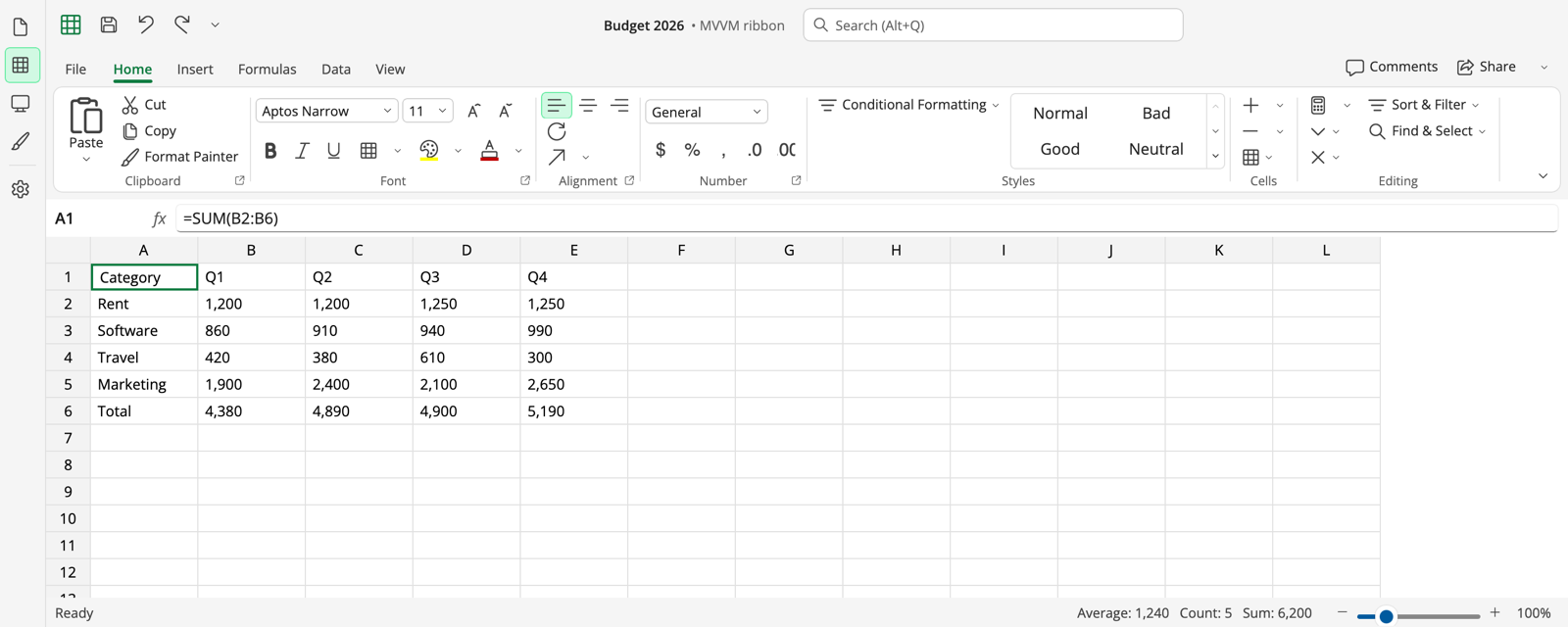Apply the Neutral cell style

pos(1156,149)
